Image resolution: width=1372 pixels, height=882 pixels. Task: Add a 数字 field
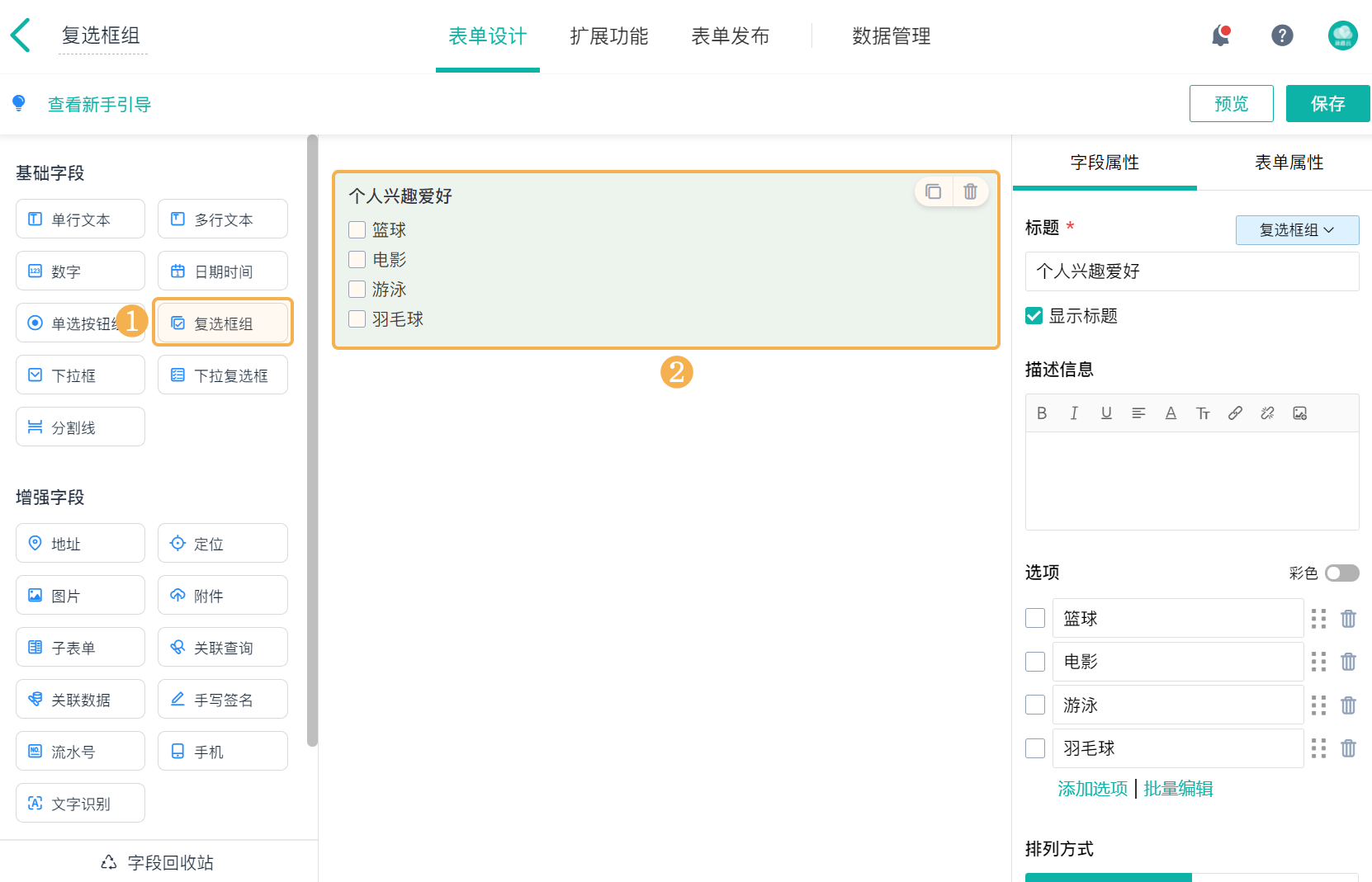click(x=80, y=271)
